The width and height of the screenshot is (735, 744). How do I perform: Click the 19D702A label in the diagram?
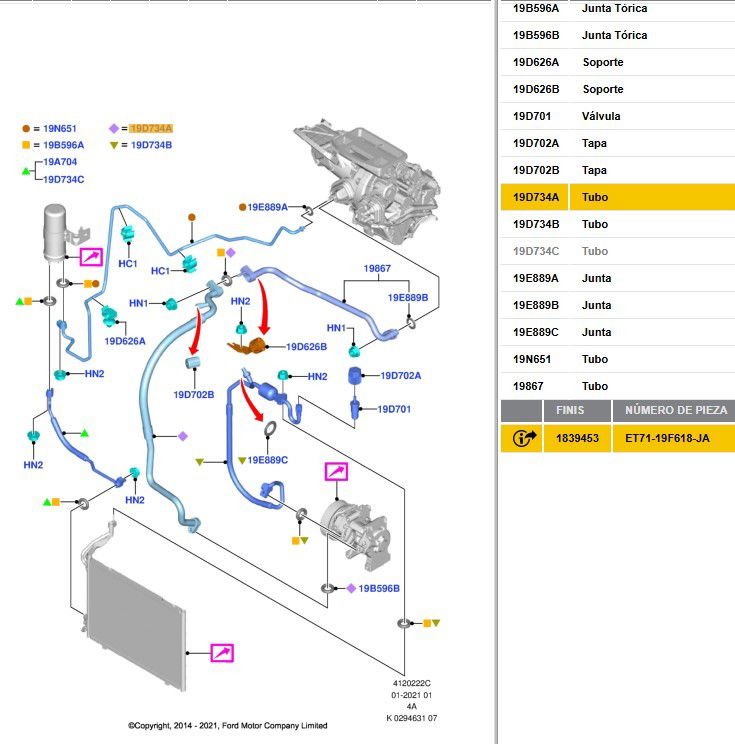click(401, 376)
